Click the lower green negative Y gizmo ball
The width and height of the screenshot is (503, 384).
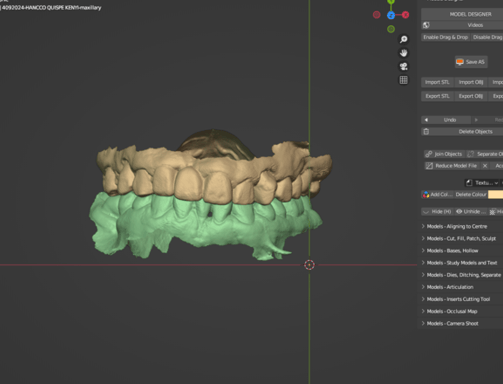[391, 29]
